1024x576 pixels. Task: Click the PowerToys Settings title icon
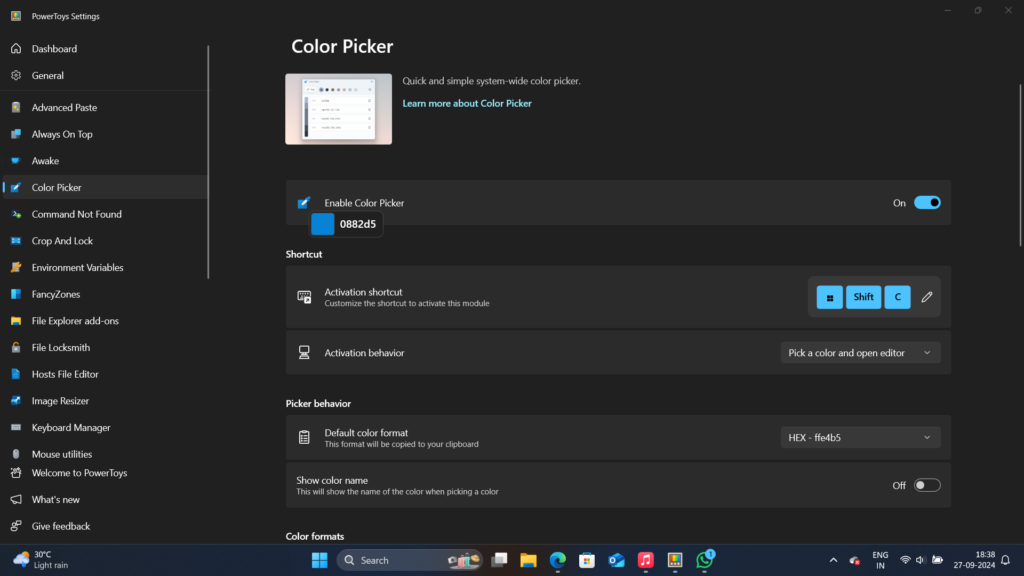tap(16, 16)
